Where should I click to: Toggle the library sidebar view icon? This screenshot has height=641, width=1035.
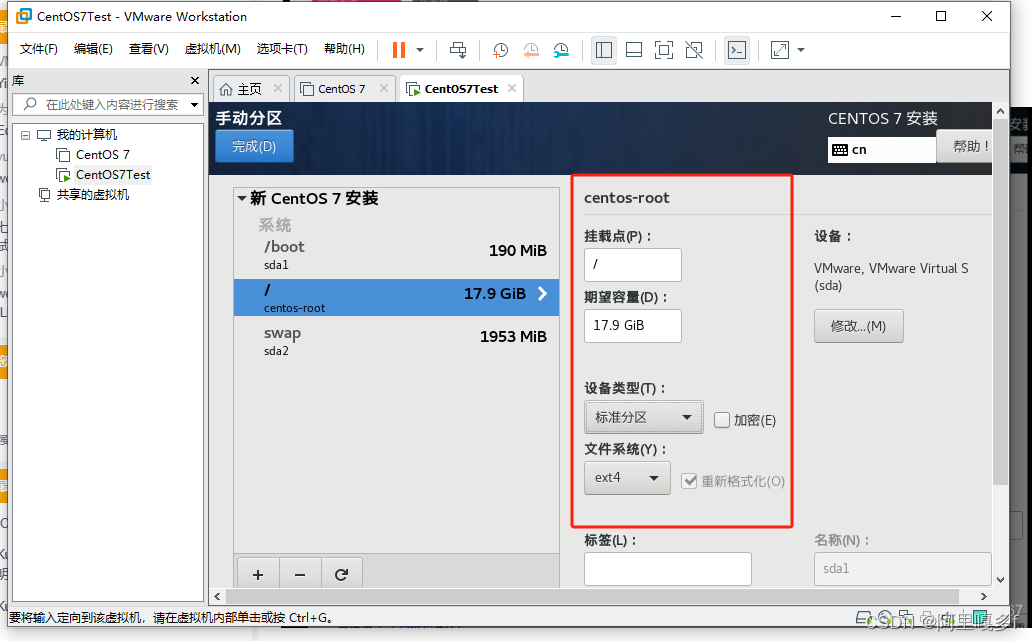tap(603, 50)
